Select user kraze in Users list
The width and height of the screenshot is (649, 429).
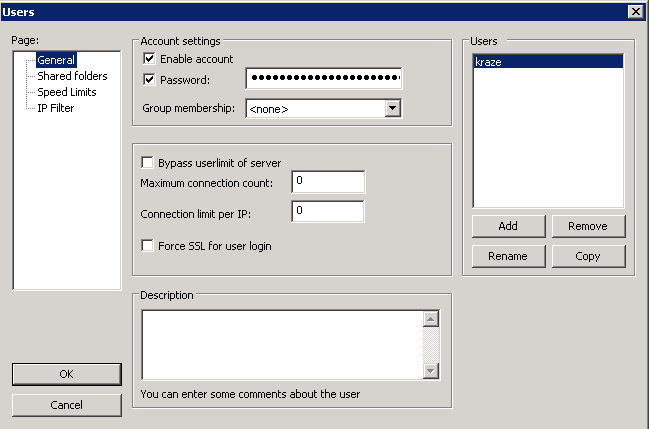coord(547,62)
